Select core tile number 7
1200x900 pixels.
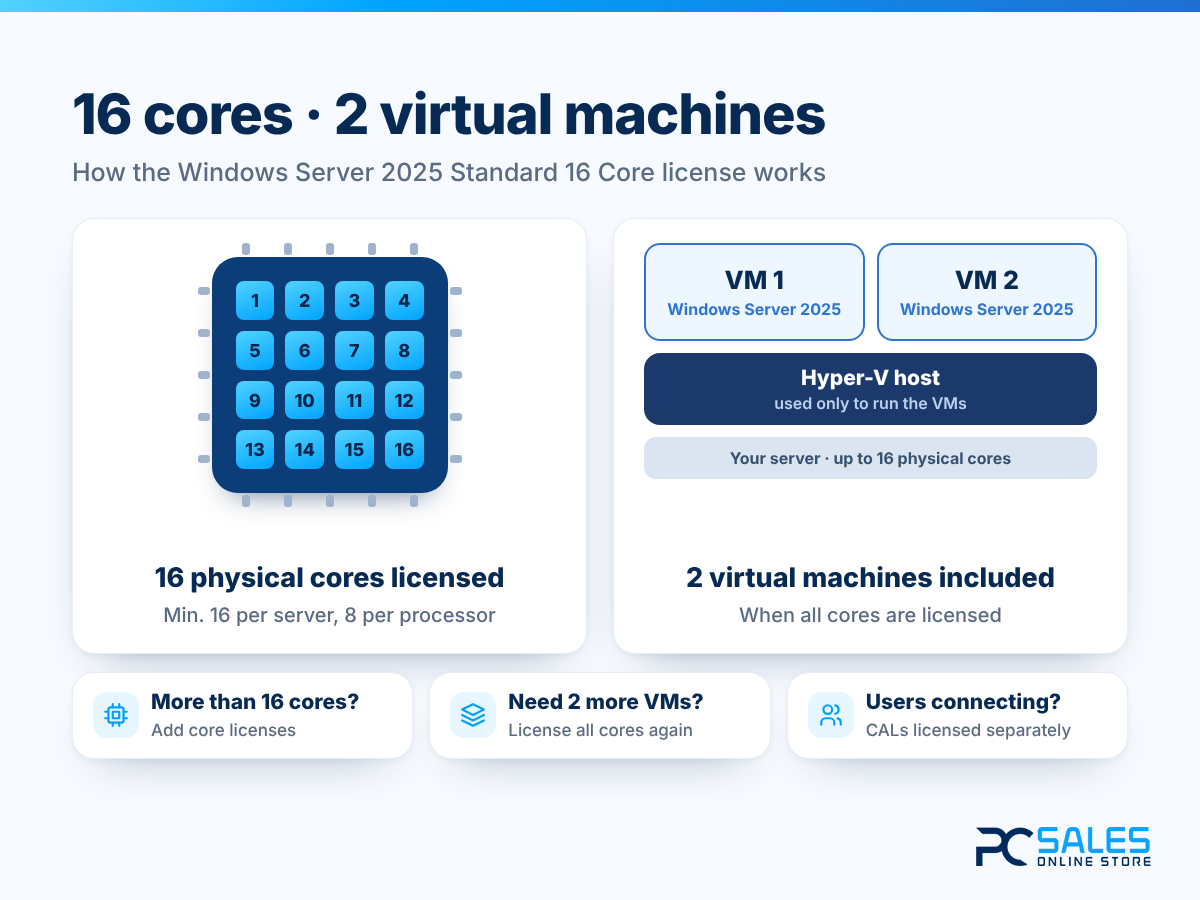tap(354, 350)
